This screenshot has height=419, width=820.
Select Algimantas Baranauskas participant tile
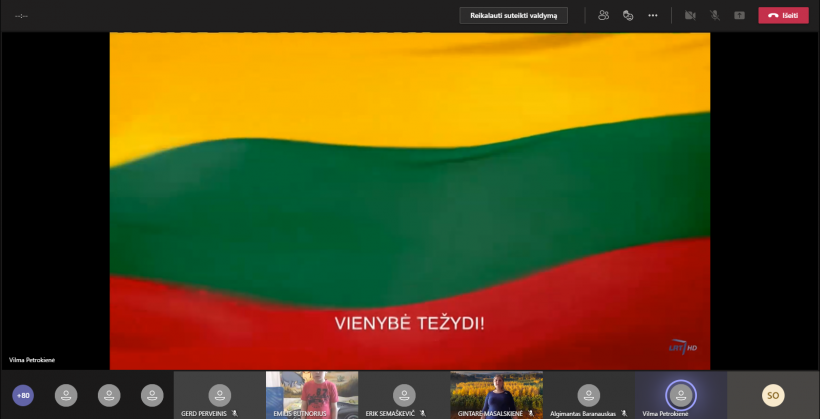(589, 395)
